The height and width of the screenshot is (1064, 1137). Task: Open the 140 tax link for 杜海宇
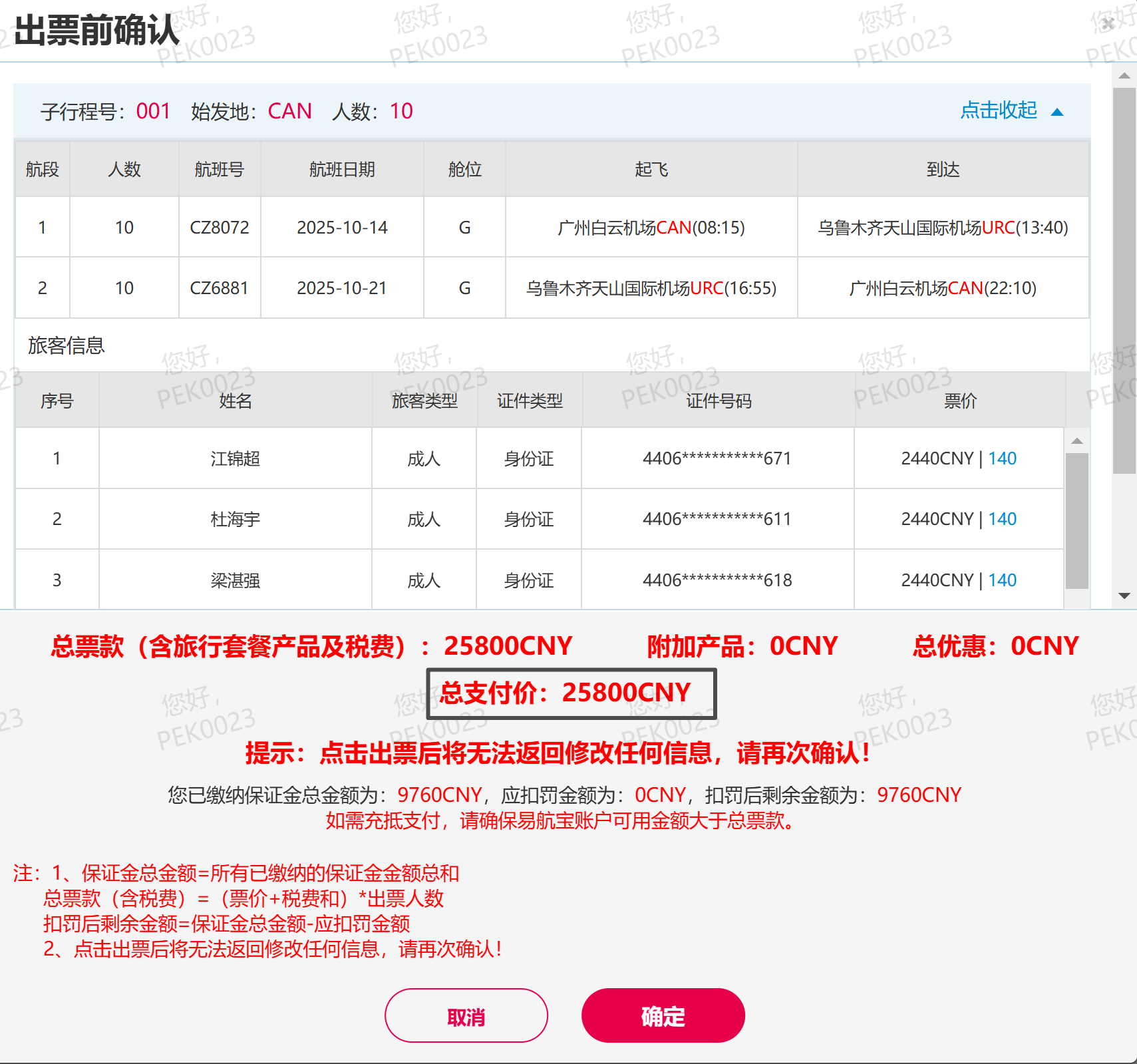pos(1002,519)
